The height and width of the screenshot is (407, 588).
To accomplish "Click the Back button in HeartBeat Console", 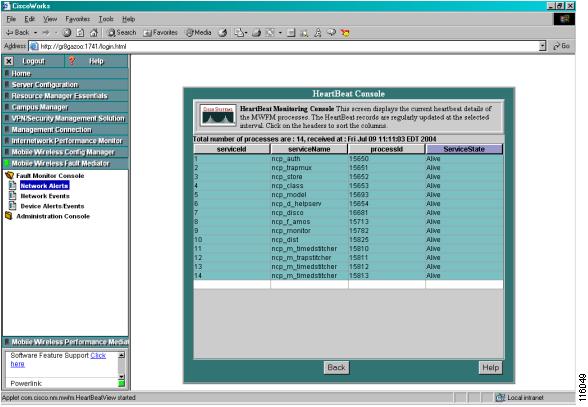I will (x=336, y=368).
